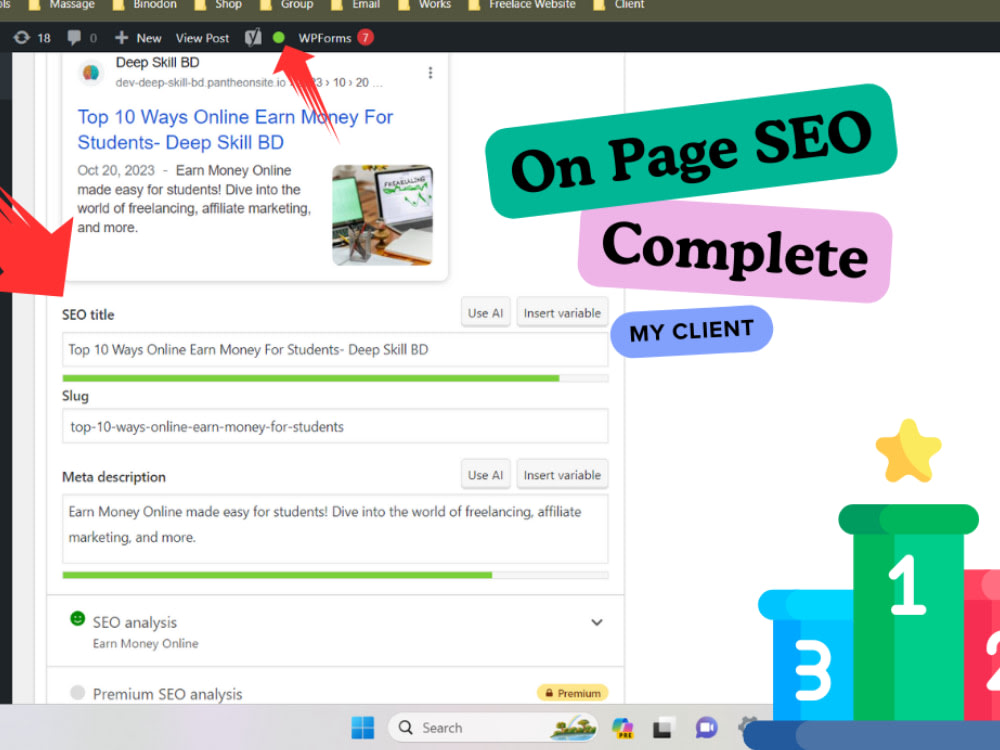The height and width of the screenshot is (750, 1000).
Task: Click the SEO title length progress bar
Action: click(x=335, y=378)
